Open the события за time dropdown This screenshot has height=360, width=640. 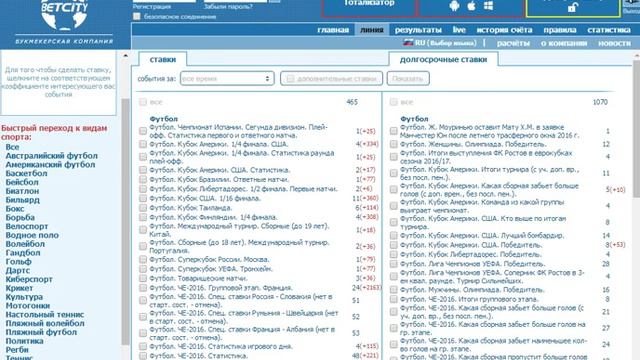point(227,78)
